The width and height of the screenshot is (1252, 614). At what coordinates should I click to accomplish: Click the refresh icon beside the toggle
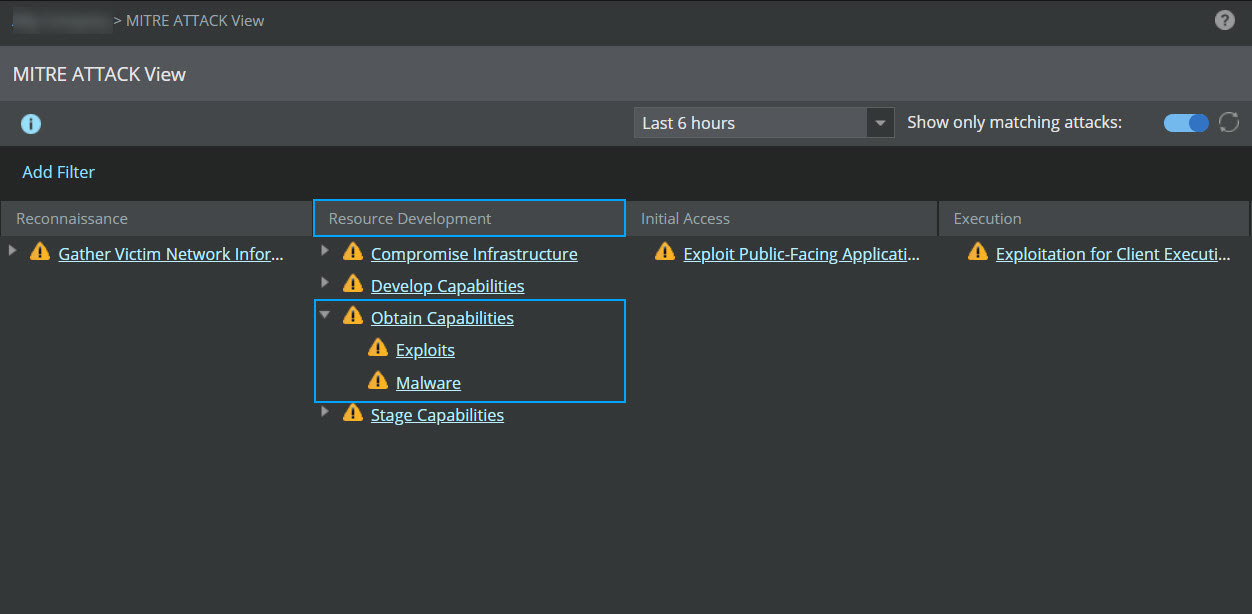pos(1229,122)
